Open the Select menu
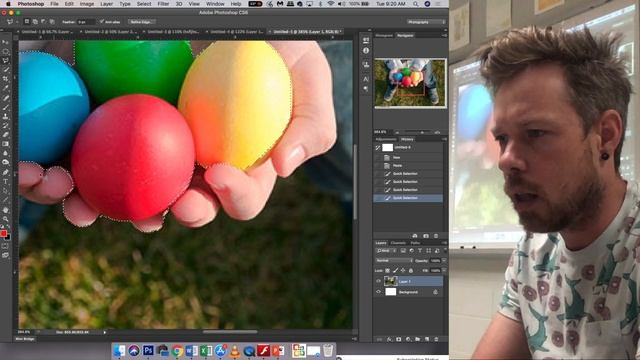 (144, 4)
